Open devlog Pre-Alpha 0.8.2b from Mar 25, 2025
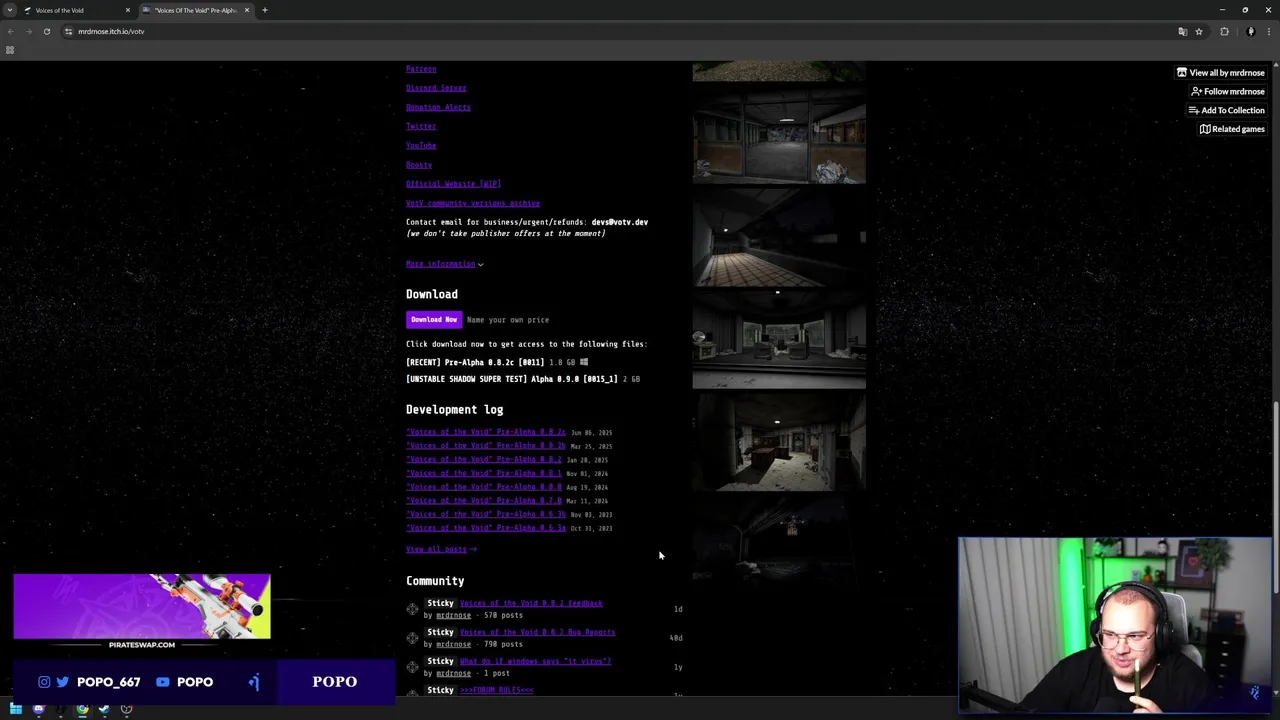 tap(486, 446)
